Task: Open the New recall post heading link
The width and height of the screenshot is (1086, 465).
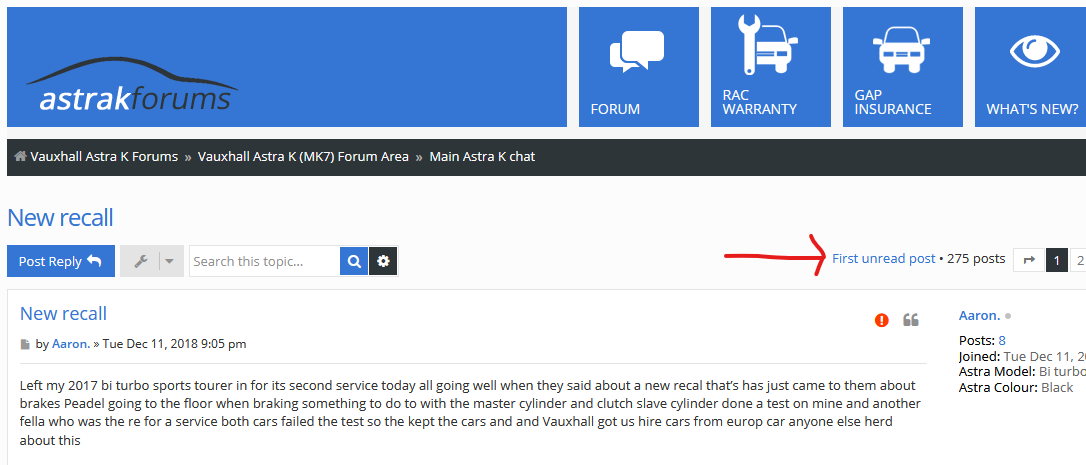Action: (64, 314)
